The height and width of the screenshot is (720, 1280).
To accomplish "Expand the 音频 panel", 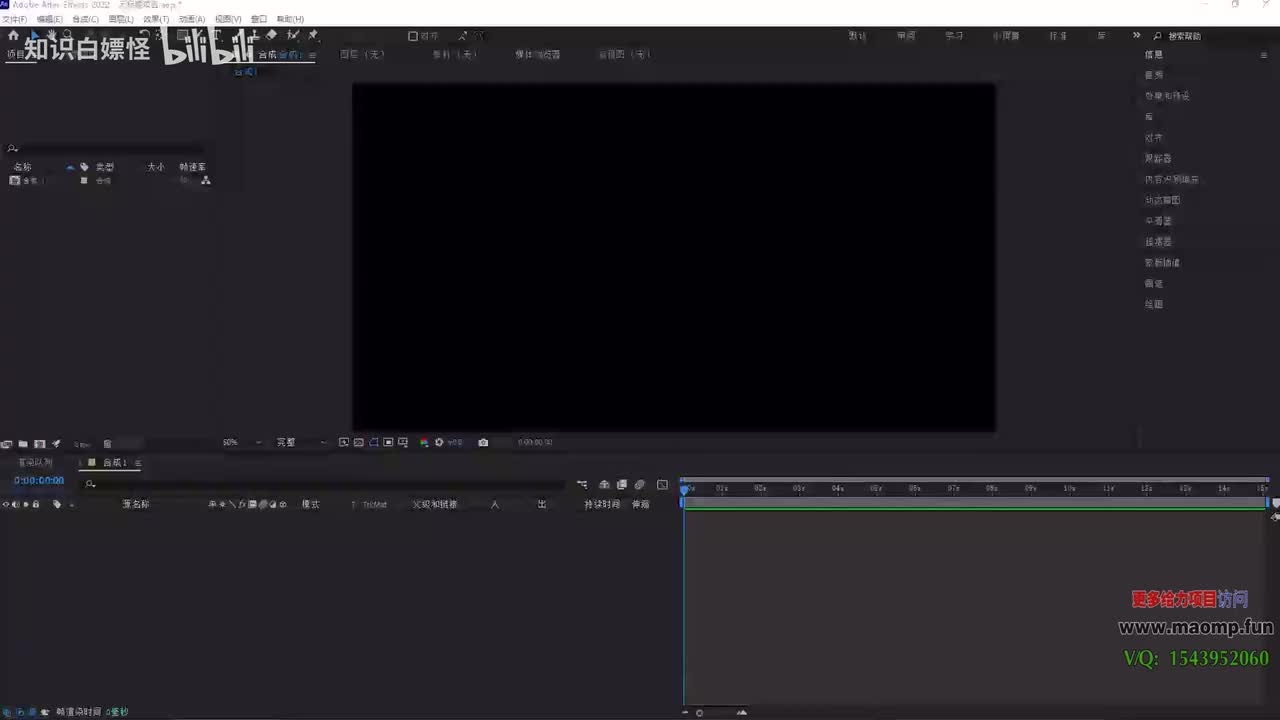I will pos(1154,75).
